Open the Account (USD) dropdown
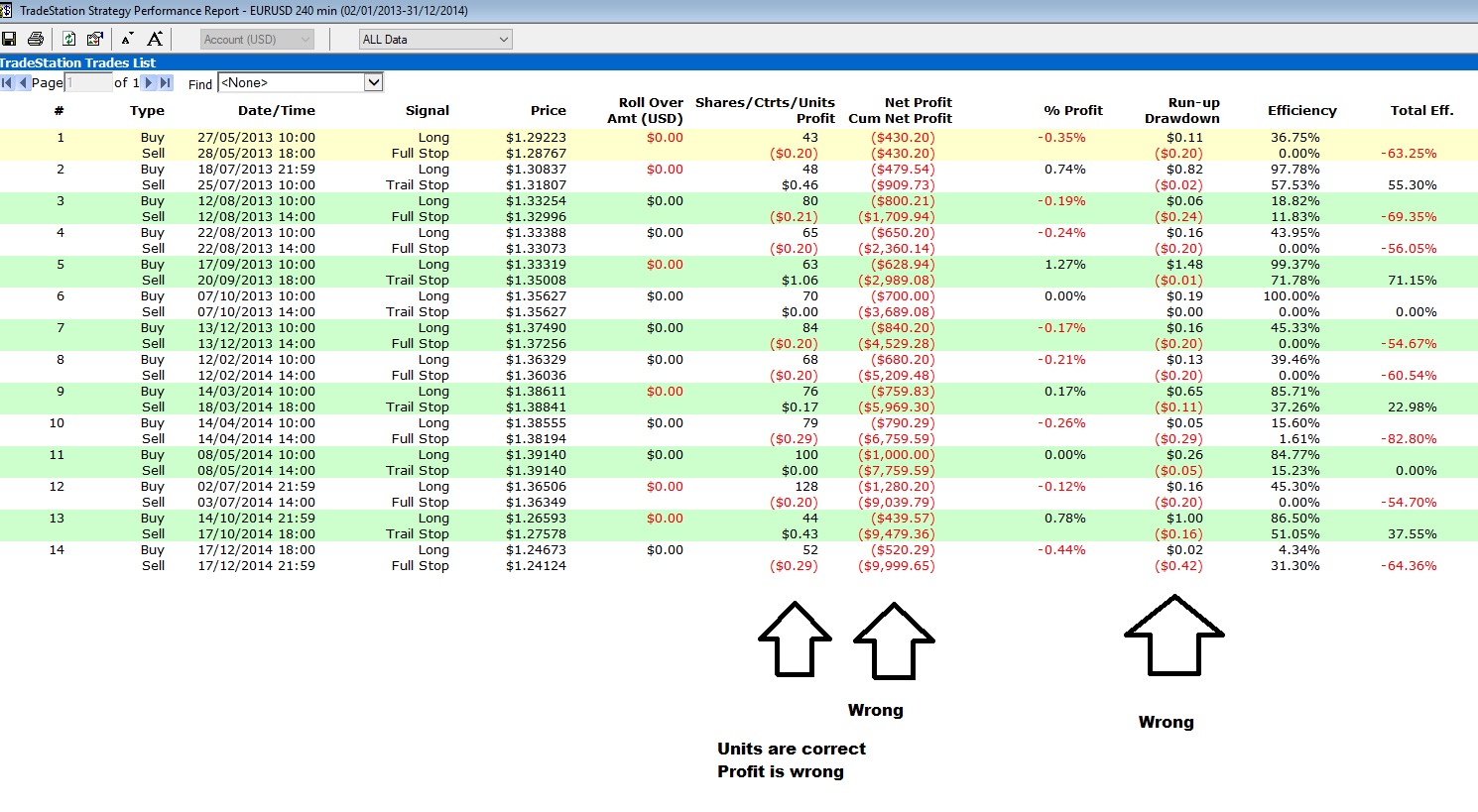1478x812 pixels. [x=257, y=40]
